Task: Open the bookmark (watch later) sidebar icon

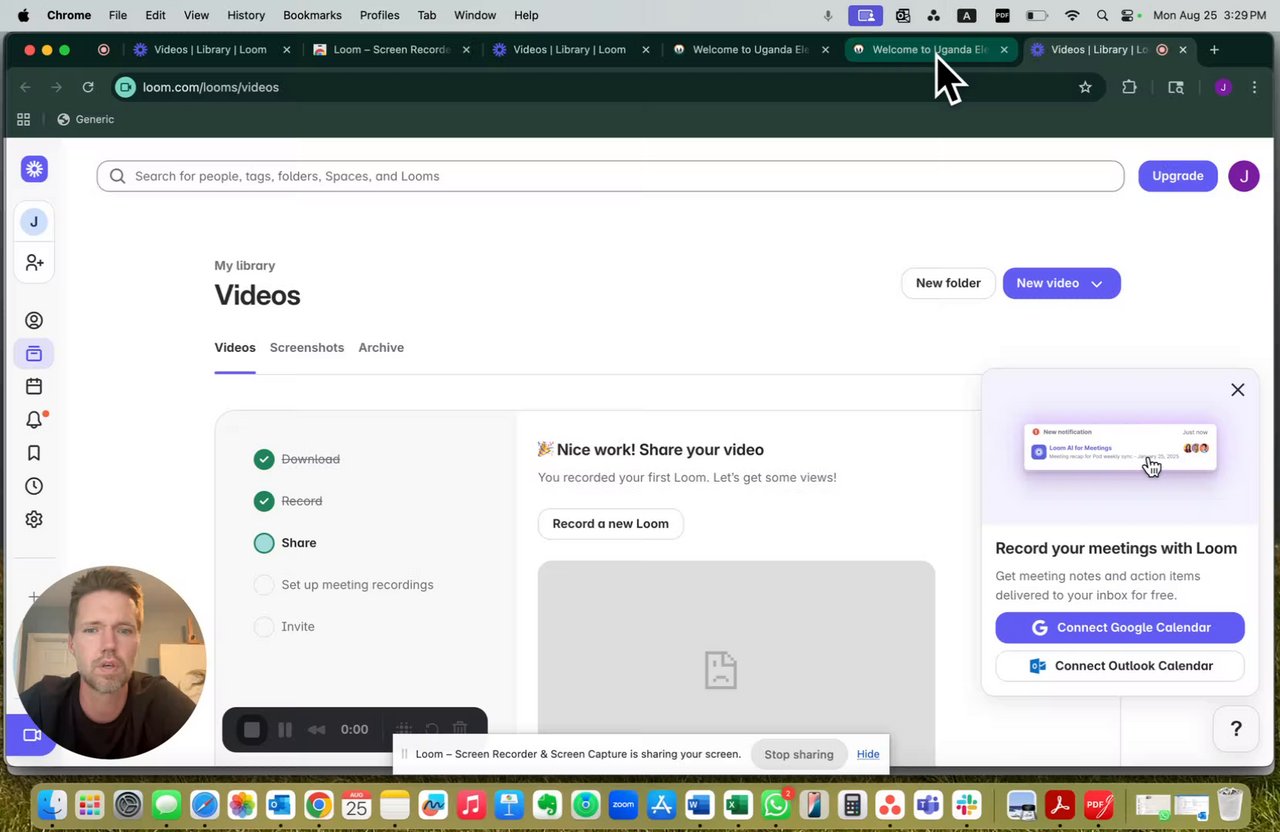Action: point(34,453)
